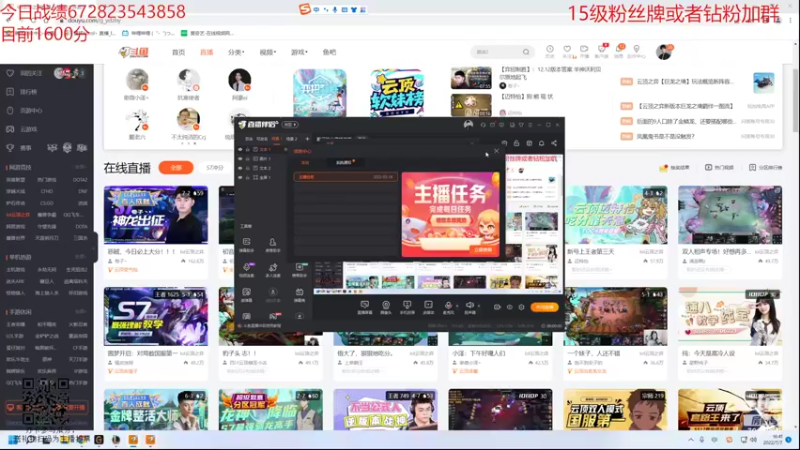Go to 首页 in Douyu nav
Screen dimensions: 800x450
179,52
